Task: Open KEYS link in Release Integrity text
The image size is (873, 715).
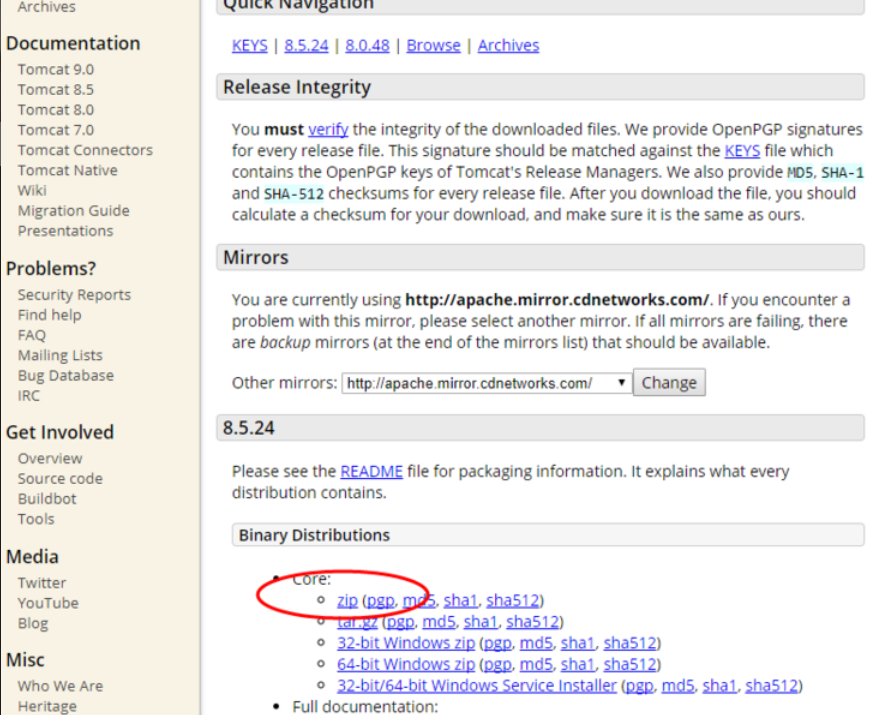Action: [742, 150]
